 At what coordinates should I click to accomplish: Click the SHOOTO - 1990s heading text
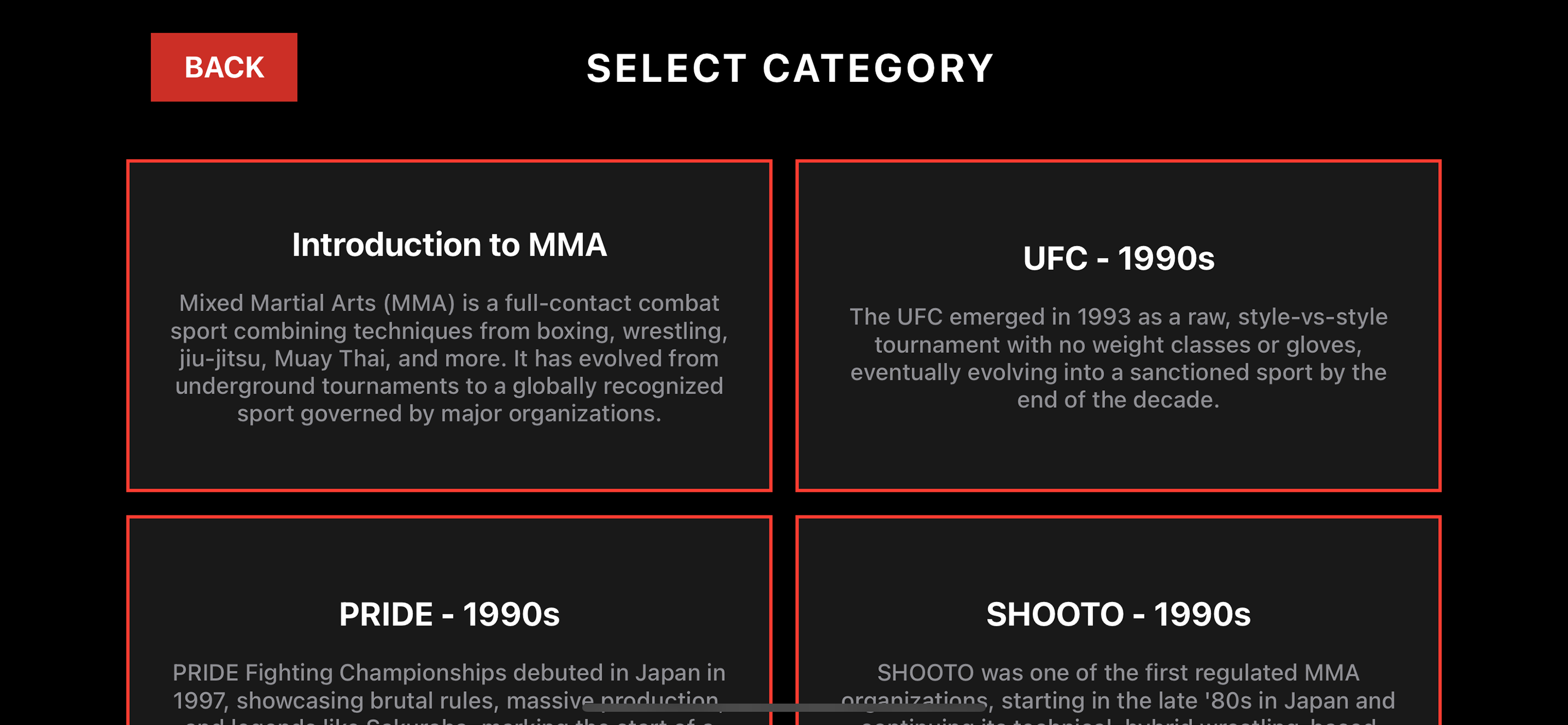1119,614
